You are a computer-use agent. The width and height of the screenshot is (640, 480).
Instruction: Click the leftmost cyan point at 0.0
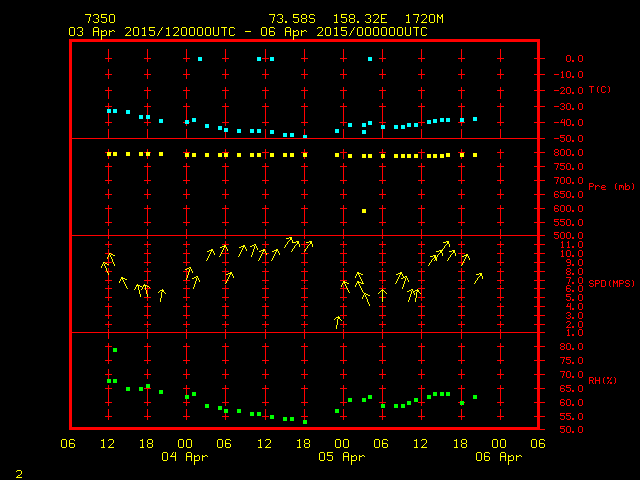coord(200,59)
